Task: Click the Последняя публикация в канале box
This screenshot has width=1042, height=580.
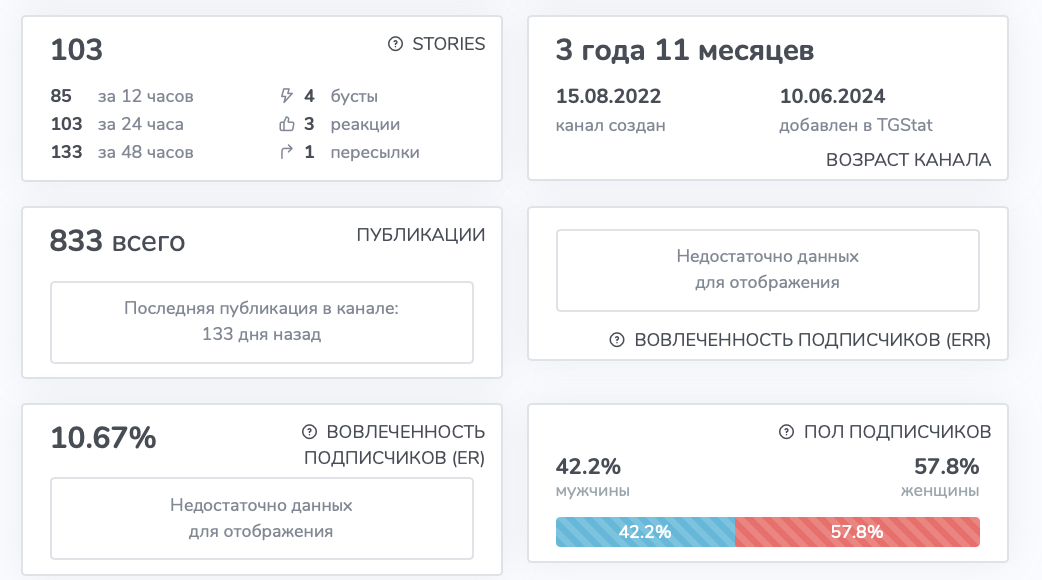Action: tap(262, 322)
